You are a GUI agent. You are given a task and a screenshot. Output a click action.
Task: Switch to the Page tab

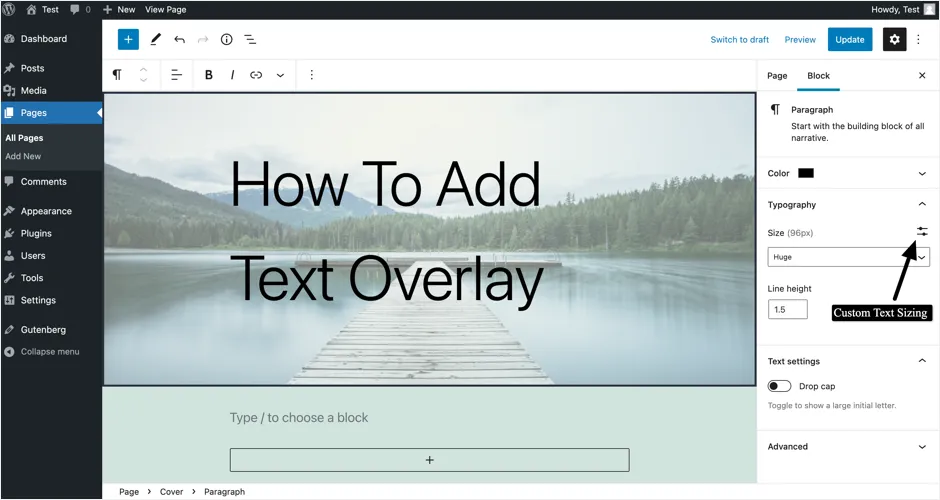point(777,76)
